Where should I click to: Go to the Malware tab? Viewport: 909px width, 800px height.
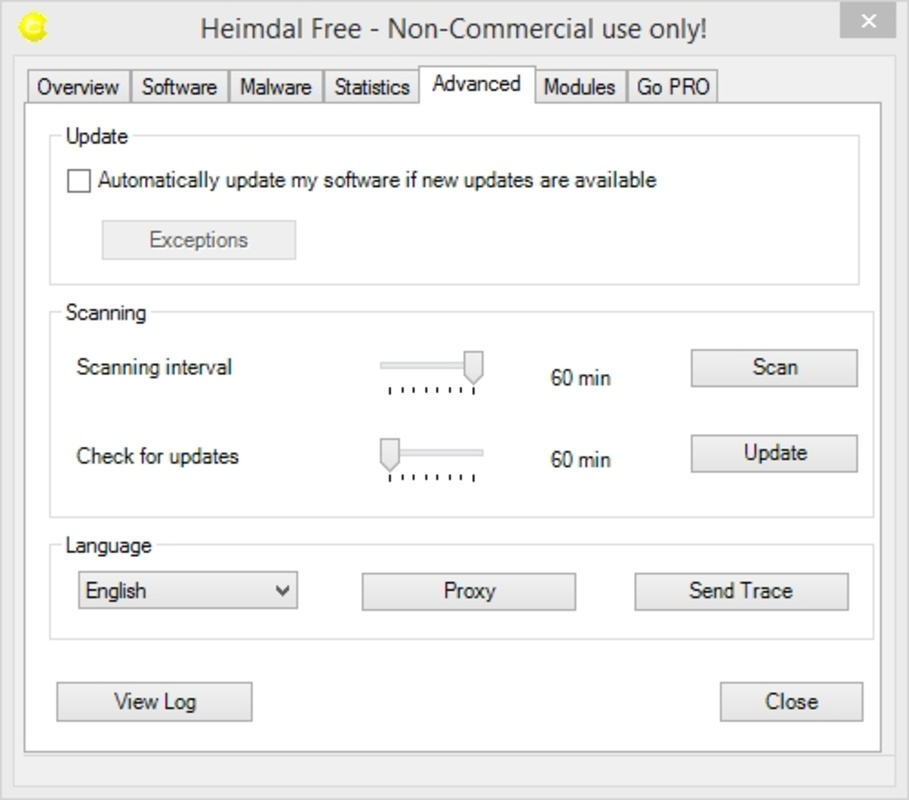coord(276,87)
